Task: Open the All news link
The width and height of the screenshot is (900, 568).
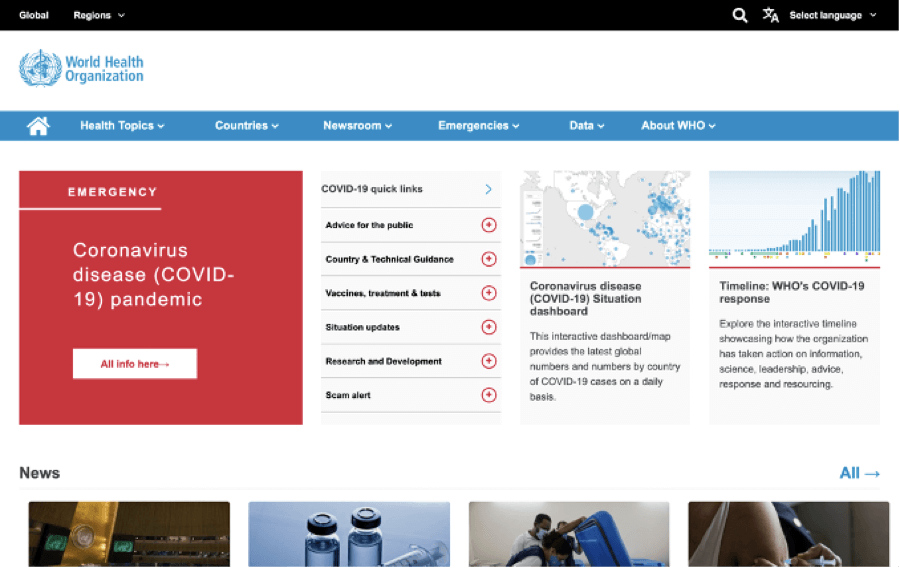Action: pyautogui.click(x=860, y=473)
